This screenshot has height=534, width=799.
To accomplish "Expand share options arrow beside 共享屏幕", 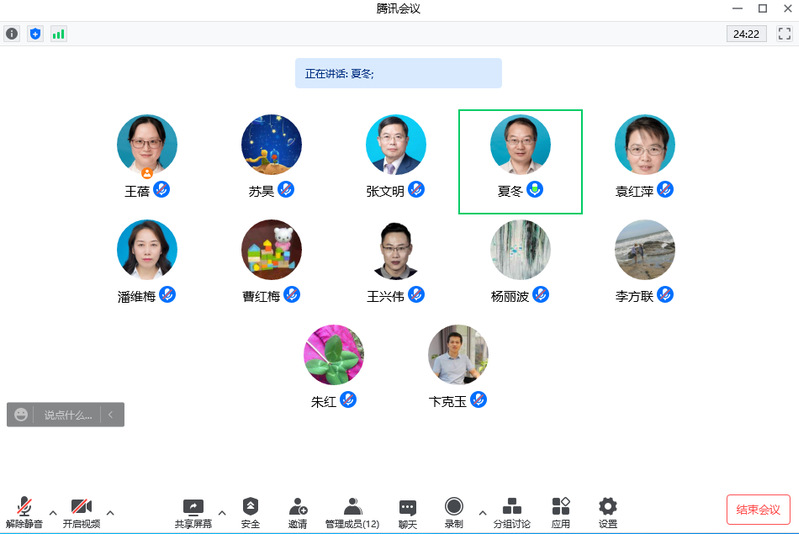I will click(222, 513).
